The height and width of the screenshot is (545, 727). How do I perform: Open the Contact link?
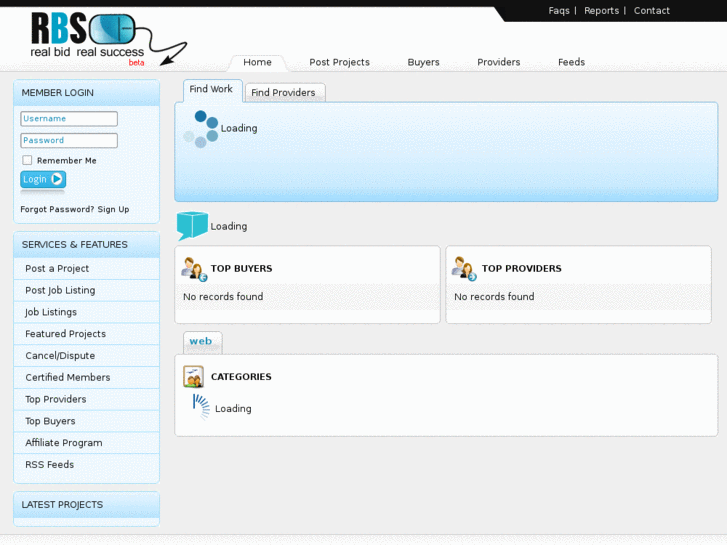pos(651,11)
